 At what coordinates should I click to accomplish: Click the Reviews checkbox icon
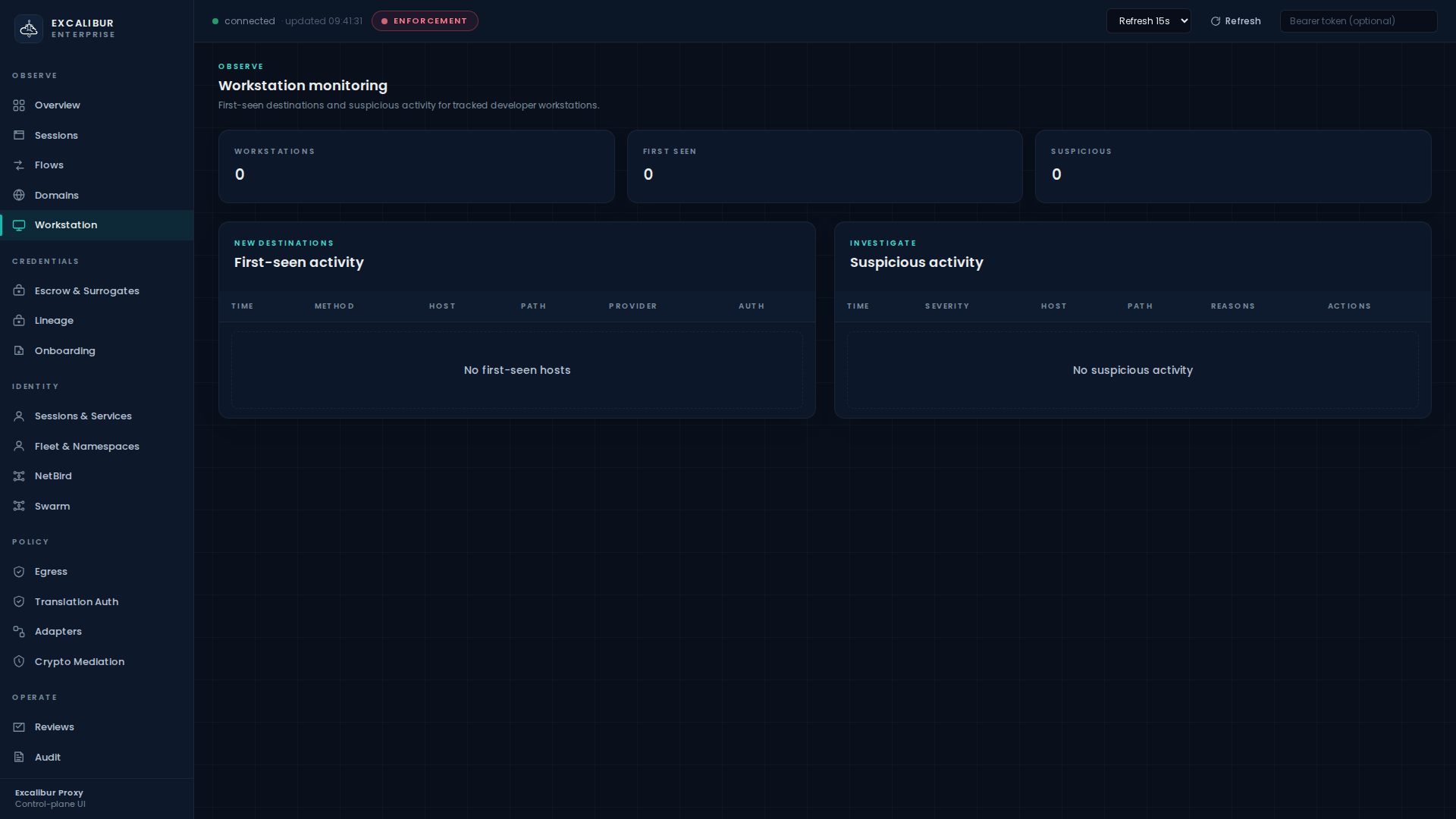(x=19, y=727)
